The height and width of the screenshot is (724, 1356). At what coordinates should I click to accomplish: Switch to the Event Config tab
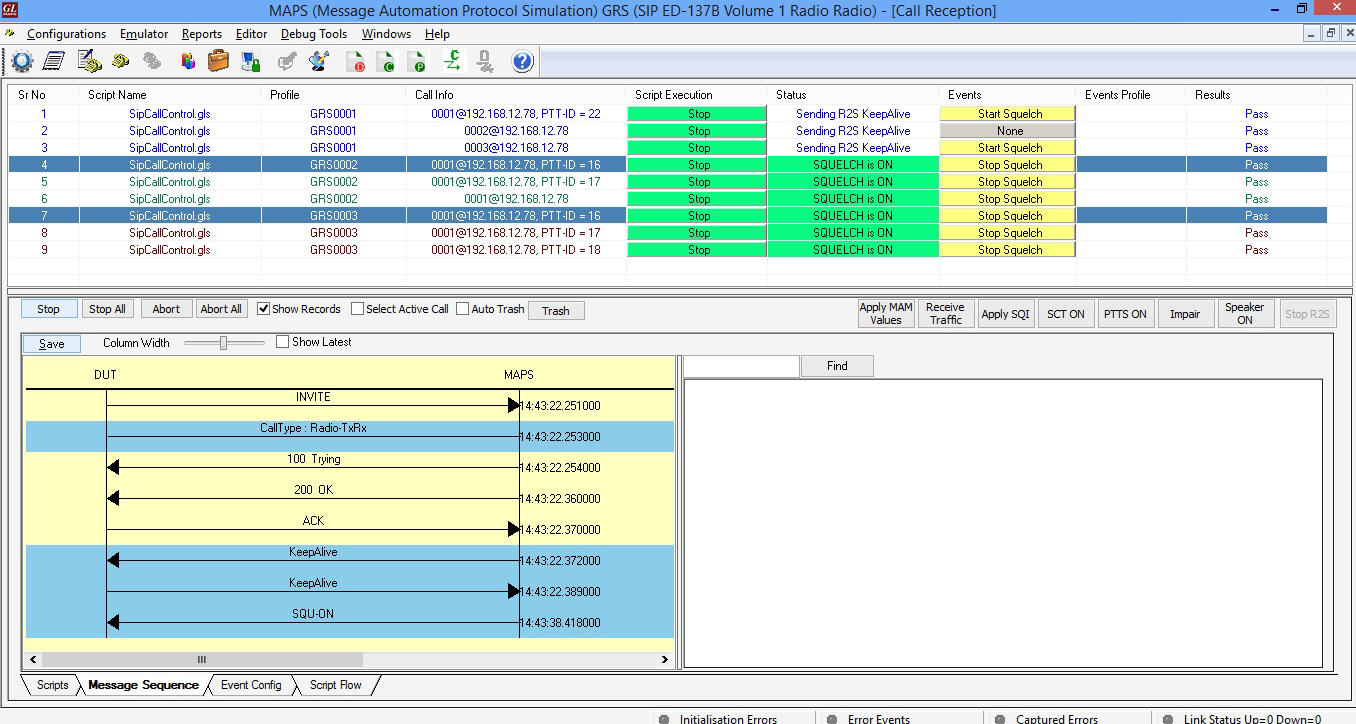tap(250, 685)
